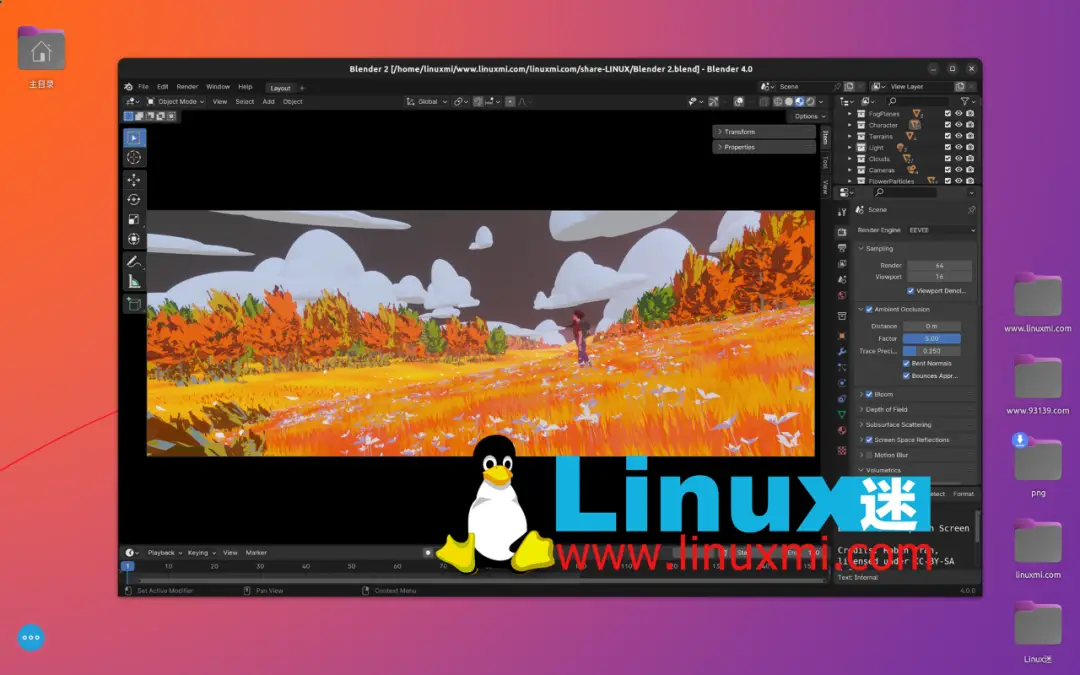Open the World properties tab icon

(x=842, y=295)
